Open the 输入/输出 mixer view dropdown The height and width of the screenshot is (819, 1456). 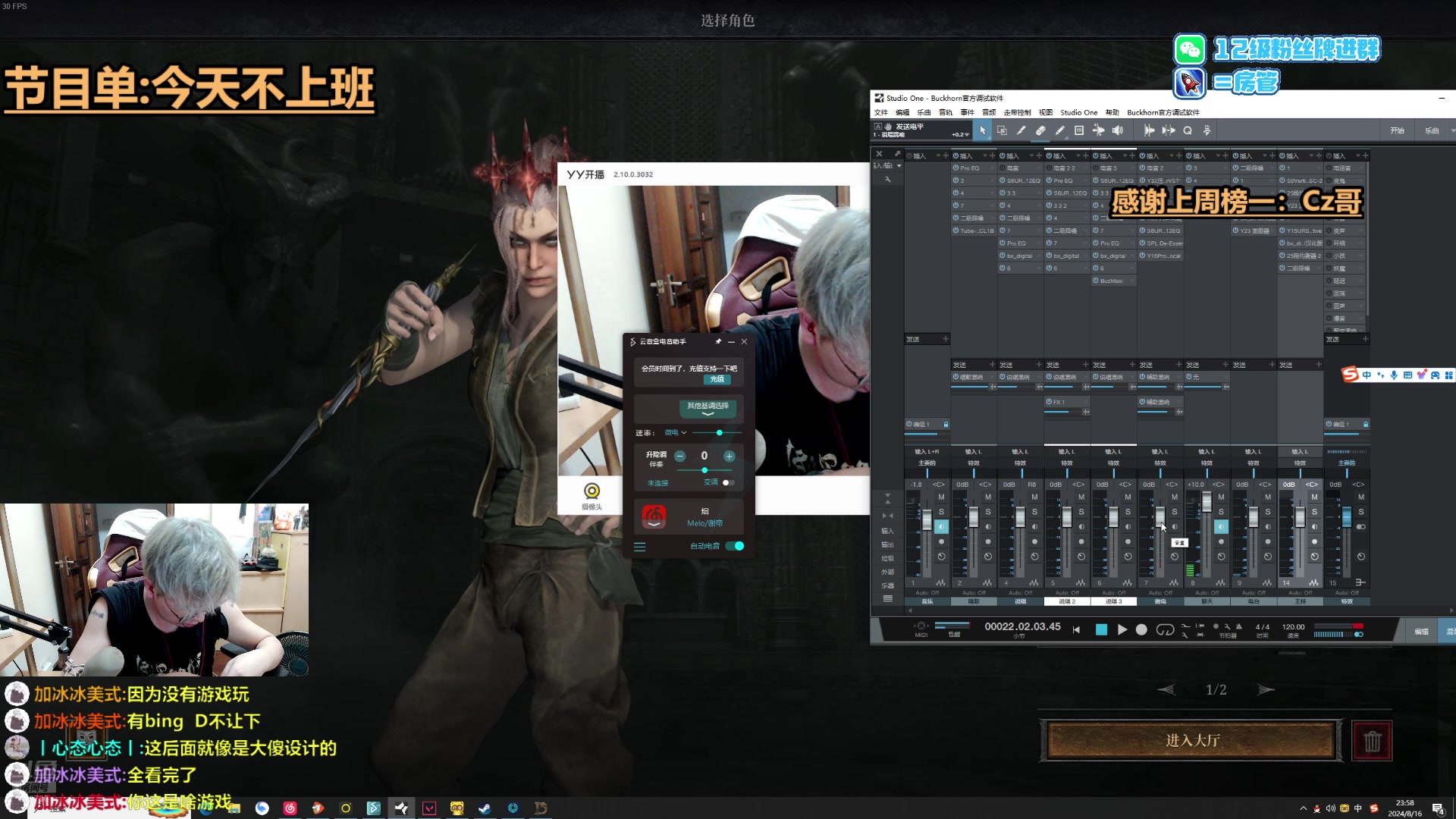(887, 165)
